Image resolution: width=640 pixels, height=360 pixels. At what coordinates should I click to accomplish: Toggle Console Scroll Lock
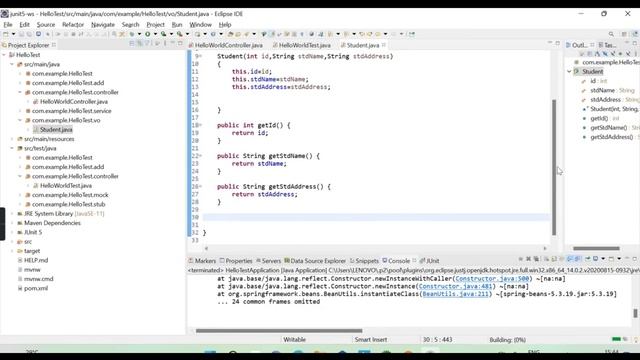pyautogui.click(x=554, y=259)
